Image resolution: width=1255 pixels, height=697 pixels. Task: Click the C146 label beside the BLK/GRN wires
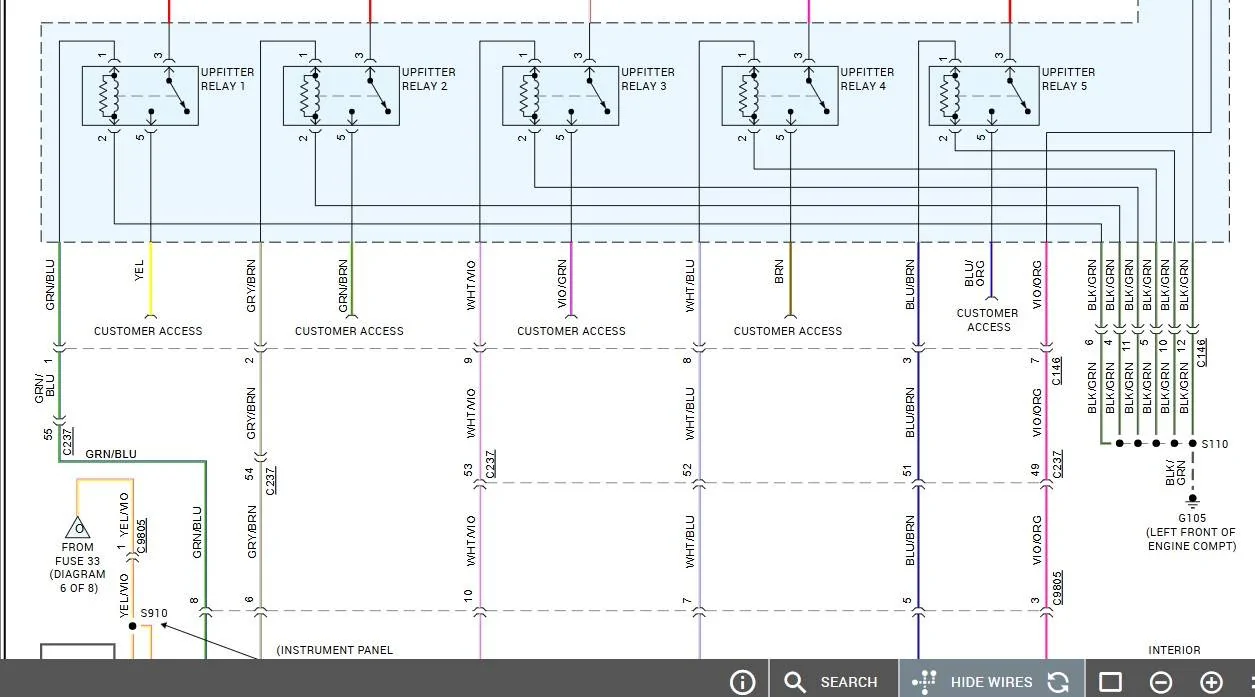point(1201,352)
